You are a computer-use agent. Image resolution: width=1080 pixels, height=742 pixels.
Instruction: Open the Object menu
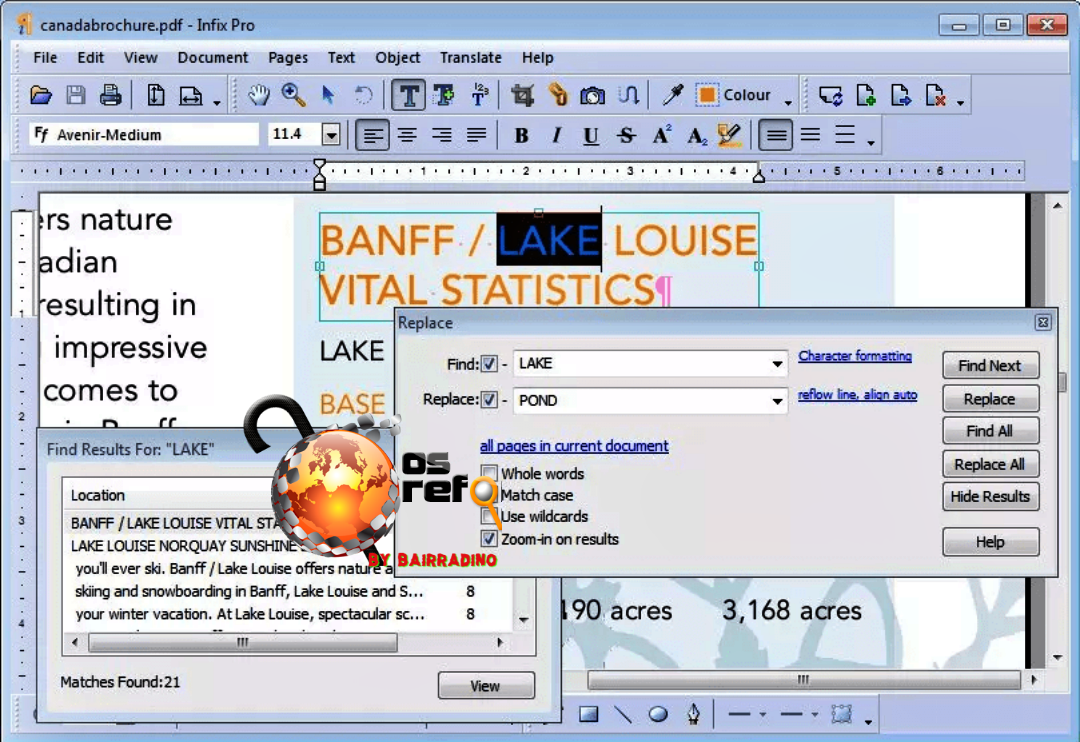[397, 58]
